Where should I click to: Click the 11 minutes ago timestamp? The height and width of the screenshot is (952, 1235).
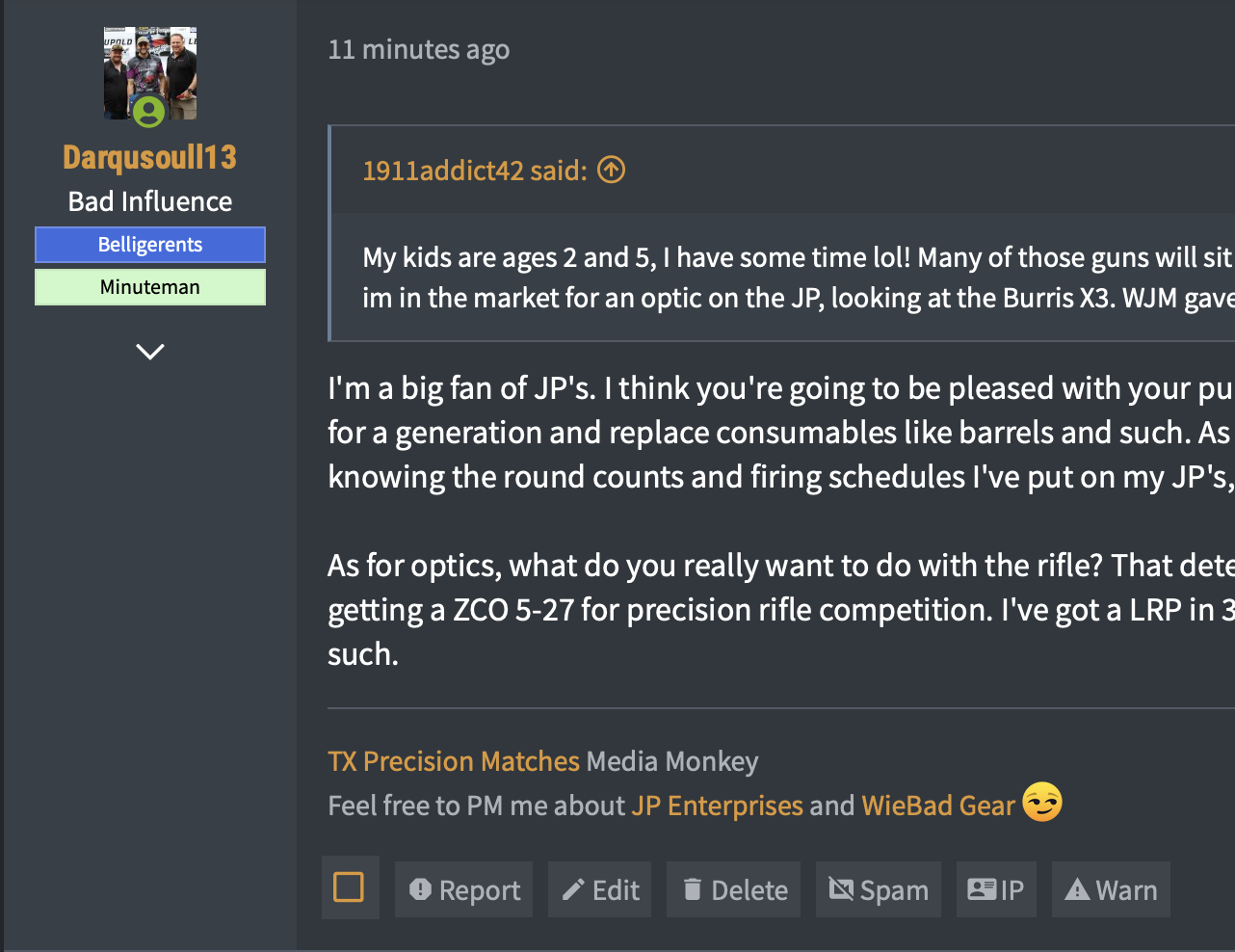pyautogui.click(x=419, y=49)
